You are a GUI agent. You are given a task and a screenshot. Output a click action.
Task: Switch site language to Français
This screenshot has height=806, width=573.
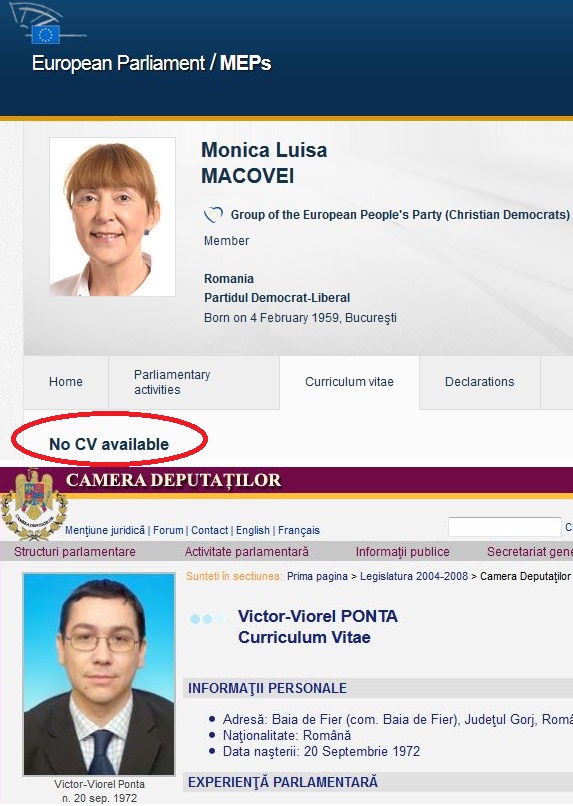click(299, 530)
